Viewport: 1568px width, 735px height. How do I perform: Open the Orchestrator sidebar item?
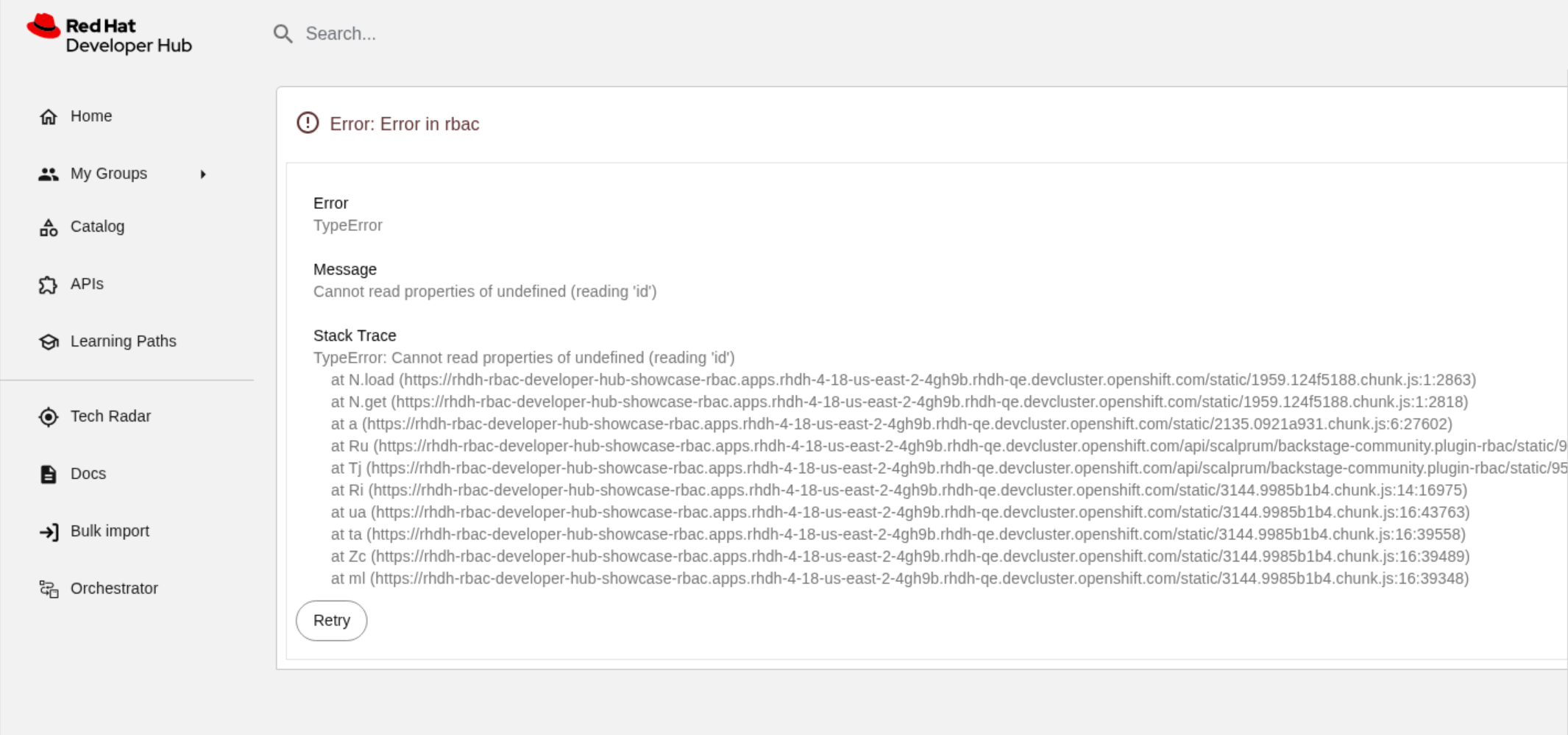point(114,589)
